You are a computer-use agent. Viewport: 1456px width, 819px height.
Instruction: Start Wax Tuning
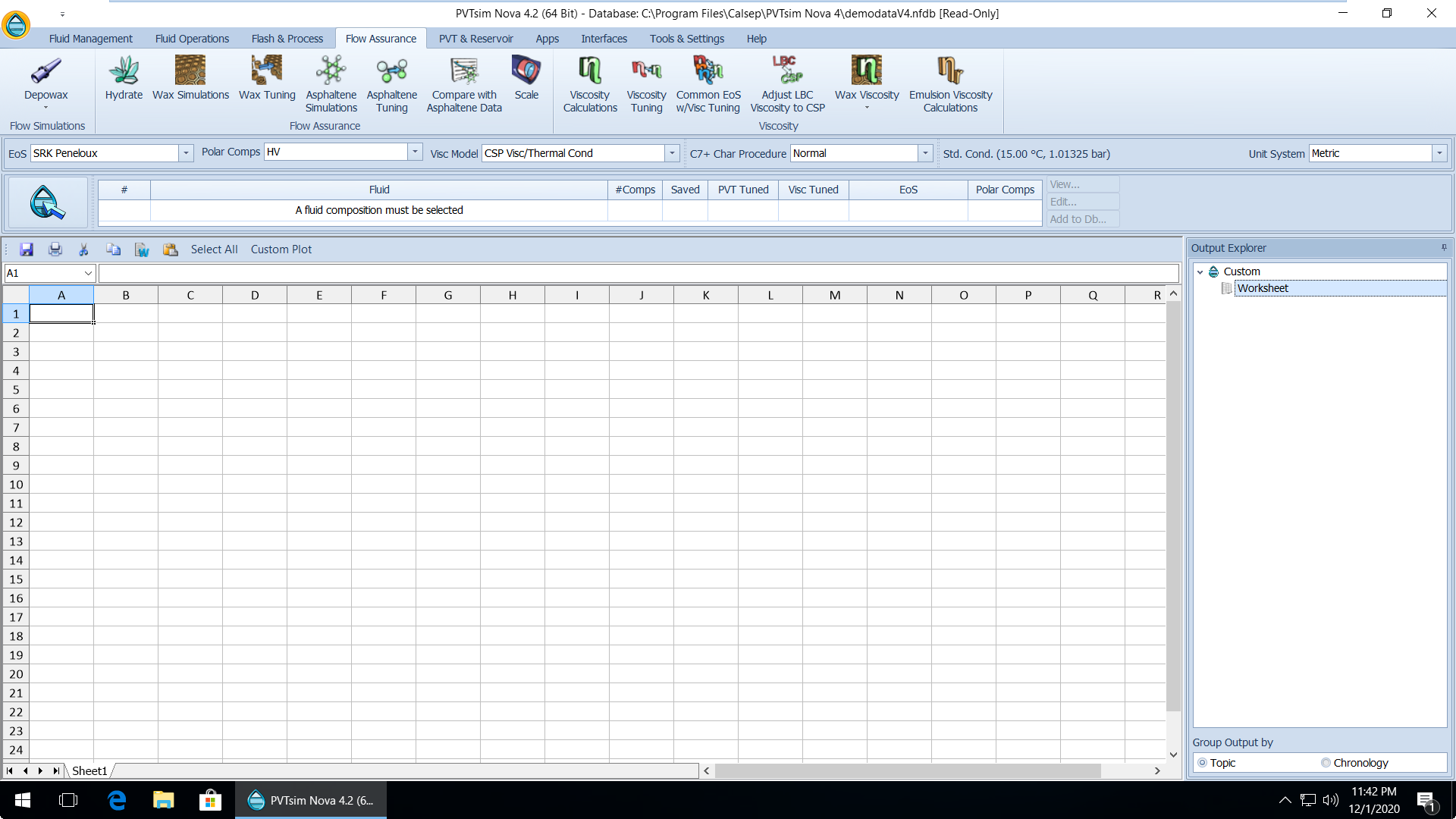click(x=267, y=79)
